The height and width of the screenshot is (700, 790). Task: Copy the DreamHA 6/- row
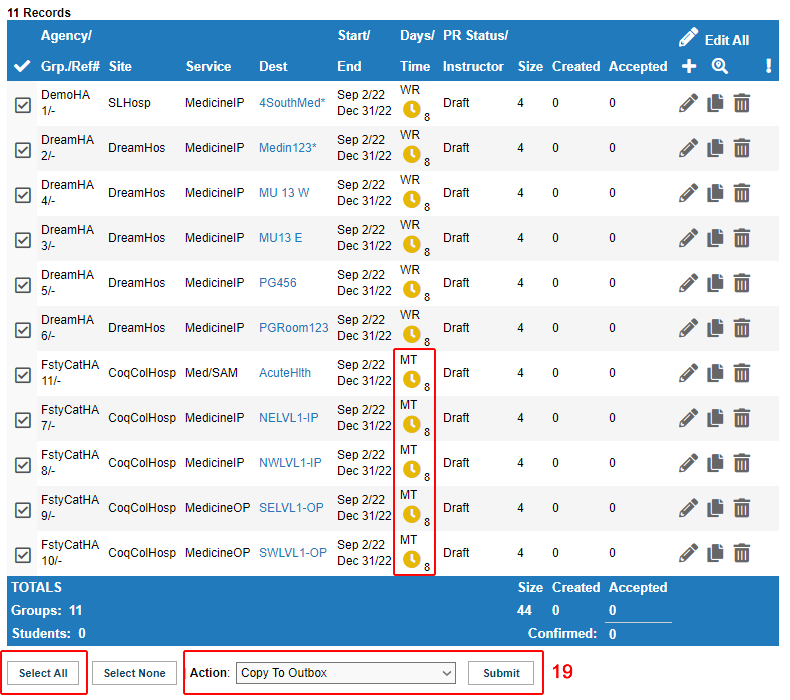715,328
